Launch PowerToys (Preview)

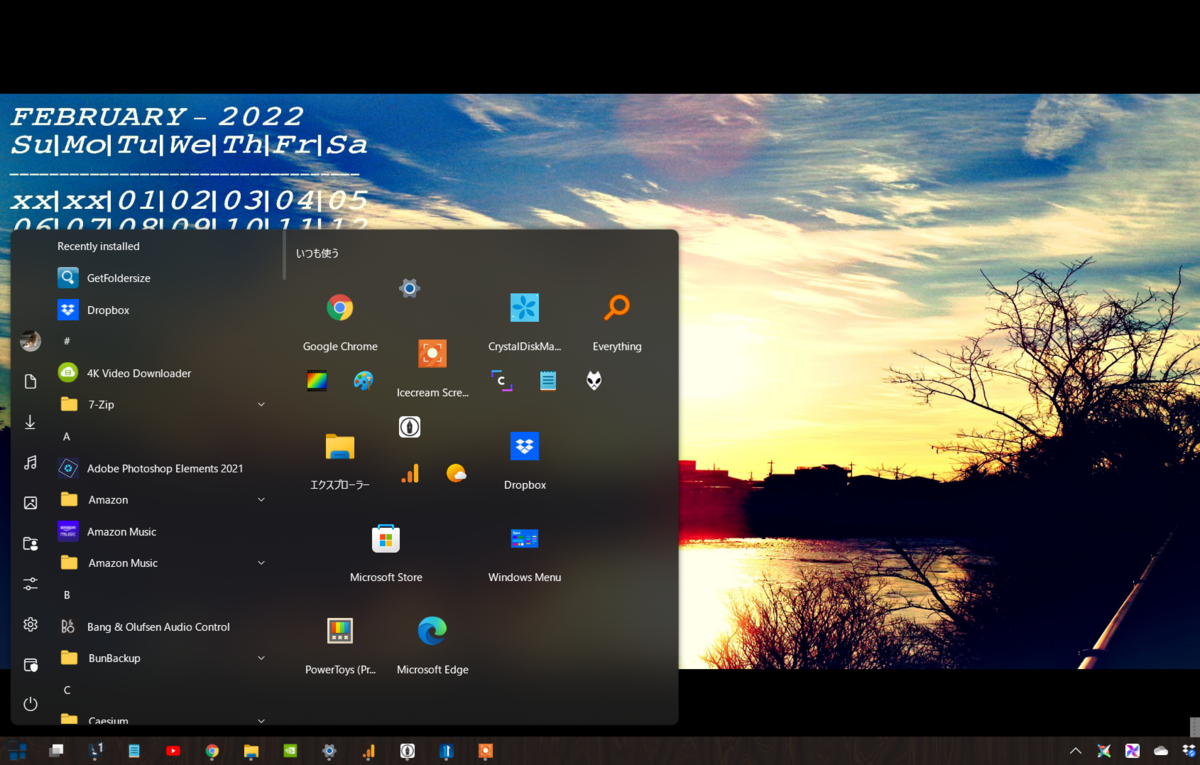click(x=339, y=630)
